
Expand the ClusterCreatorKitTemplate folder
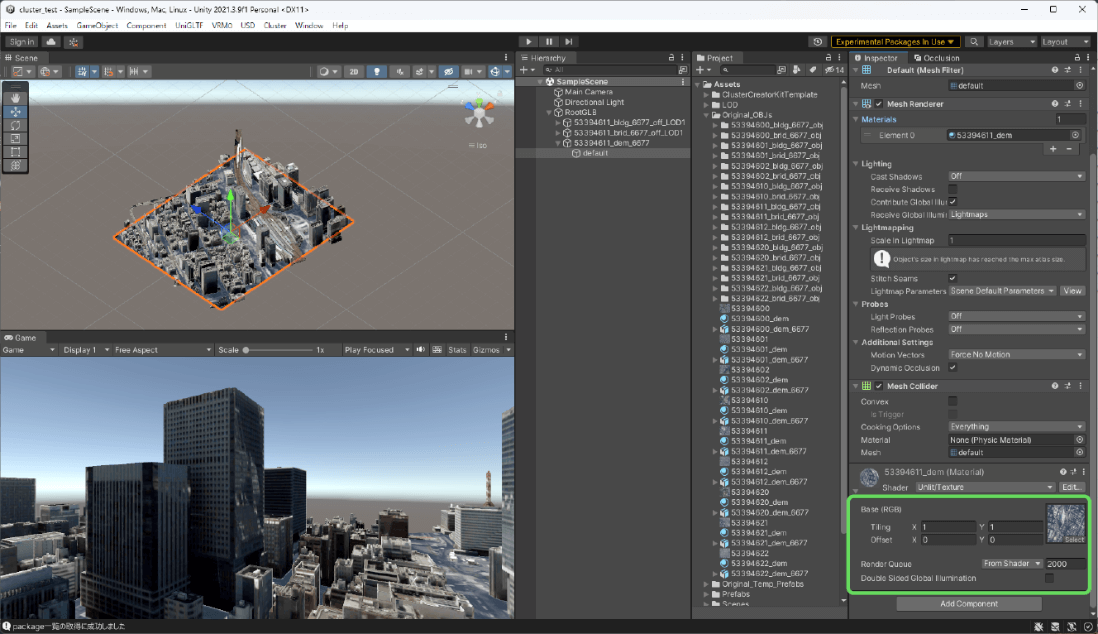click(708, 95)
